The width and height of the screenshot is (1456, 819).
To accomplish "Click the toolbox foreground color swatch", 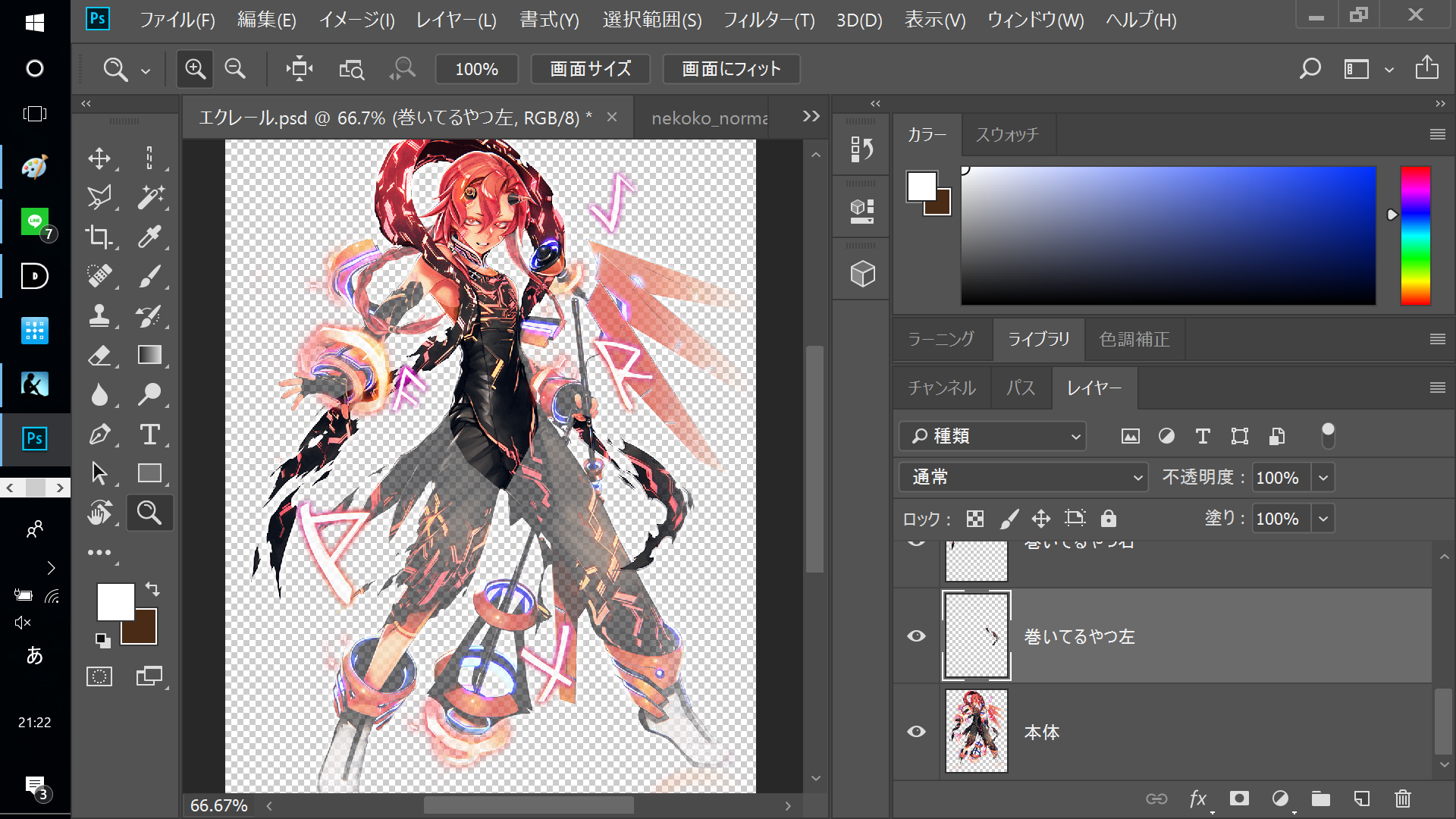I will click(x=115, y=601).
